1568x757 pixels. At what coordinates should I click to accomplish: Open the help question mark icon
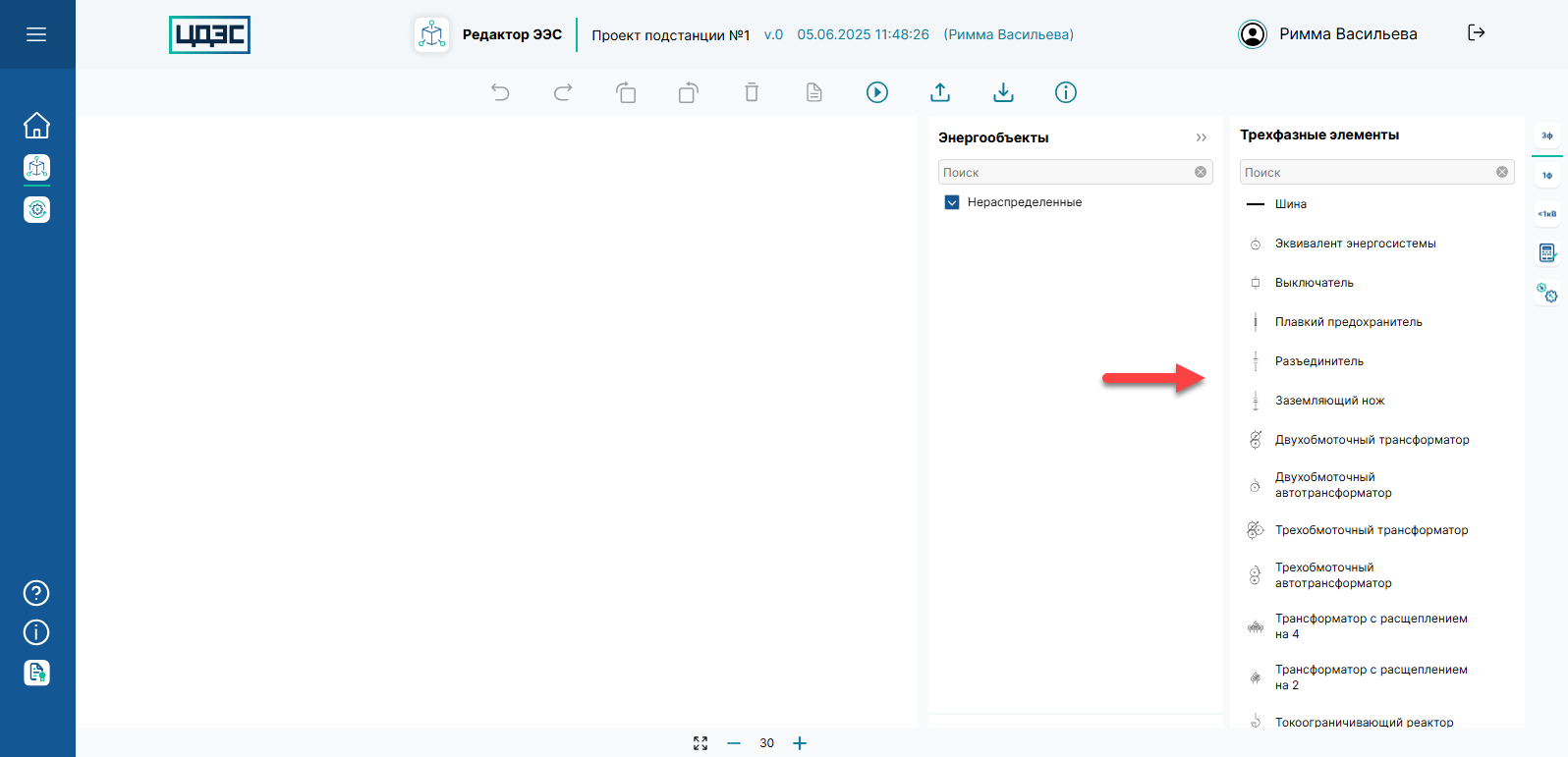coord(36,593)
